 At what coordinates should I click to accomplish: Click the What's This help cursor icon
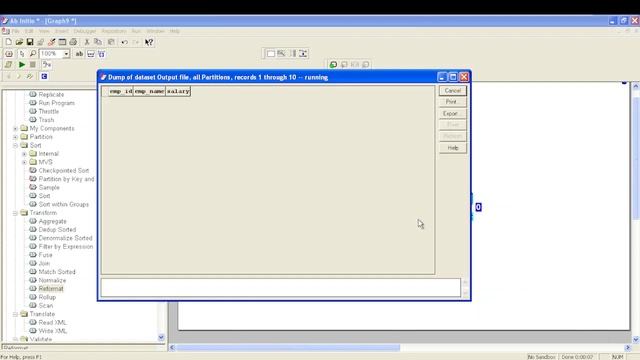[149, 42]
